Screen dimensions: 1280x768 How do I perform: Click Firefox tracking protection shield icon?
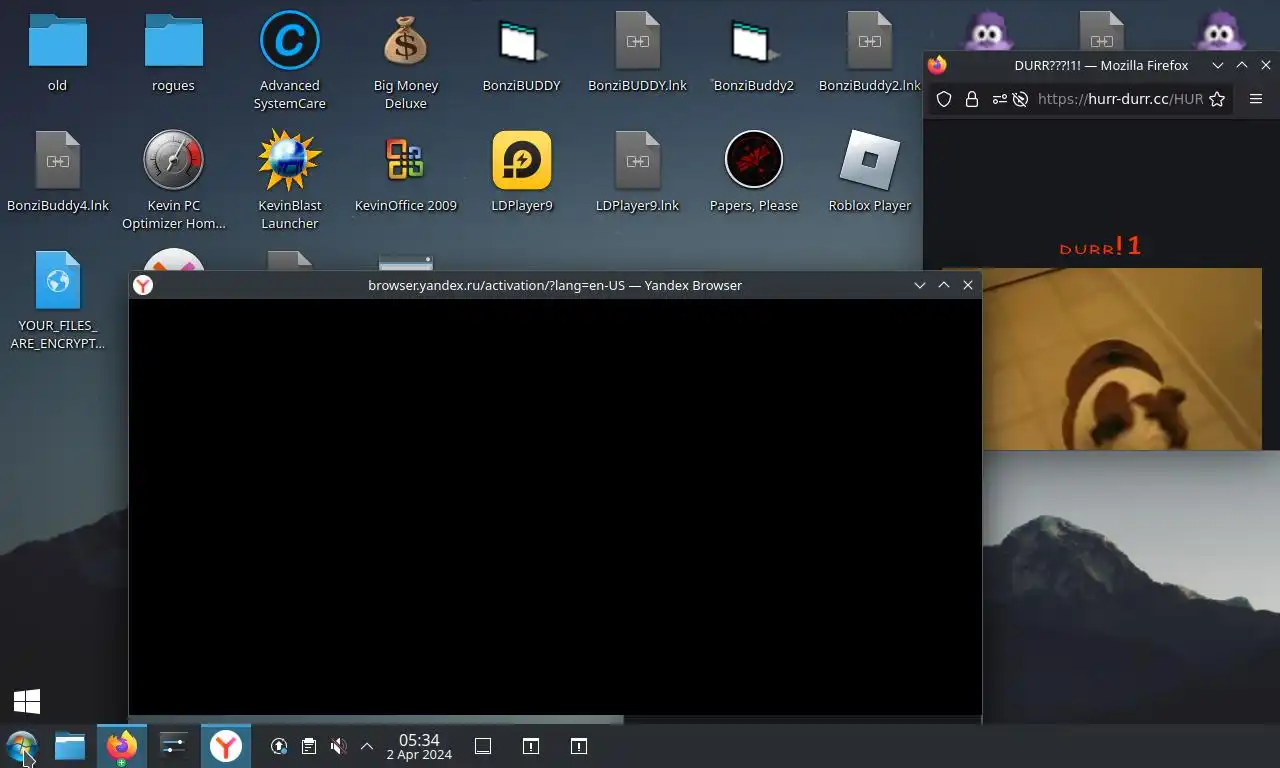(x=943, y=99)
